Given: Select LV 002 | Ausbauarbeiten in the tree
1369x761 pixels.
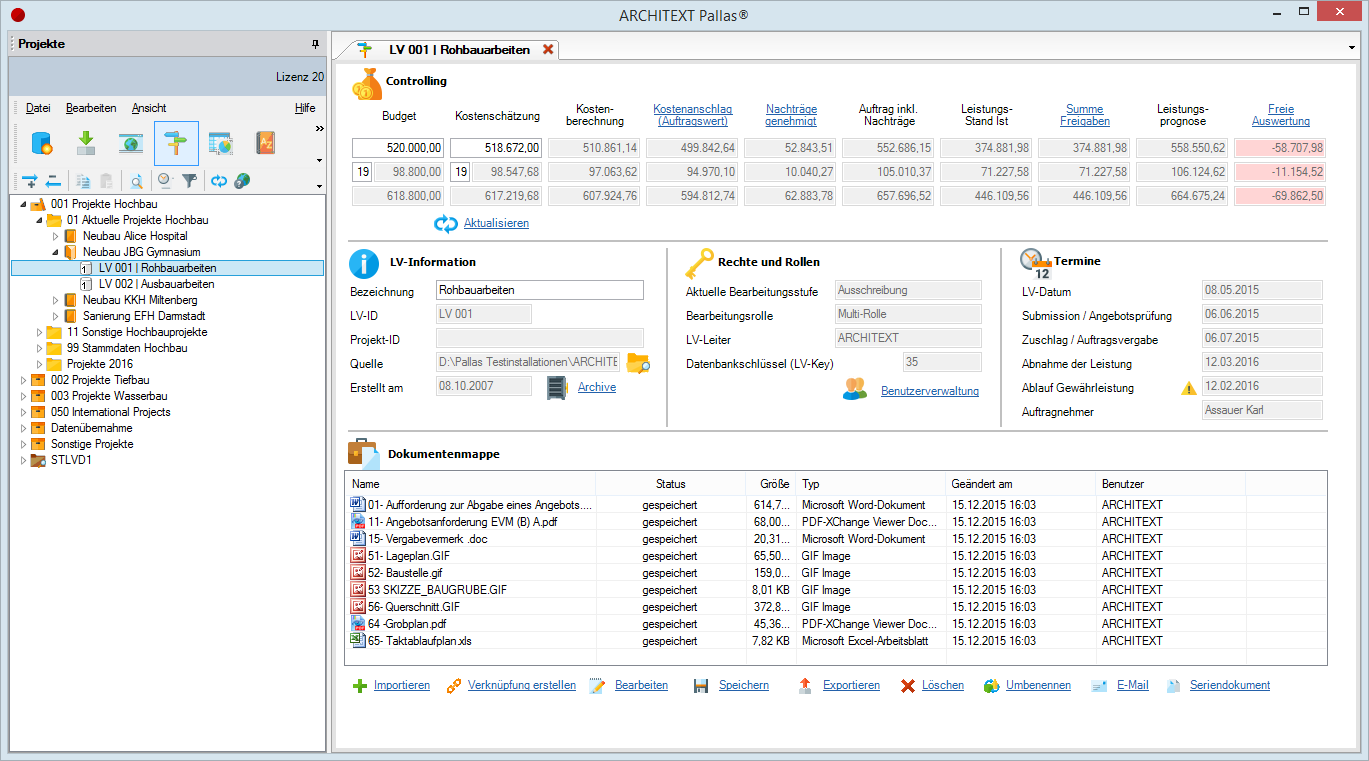Looking at the screenshot, I should click(156, 284).
